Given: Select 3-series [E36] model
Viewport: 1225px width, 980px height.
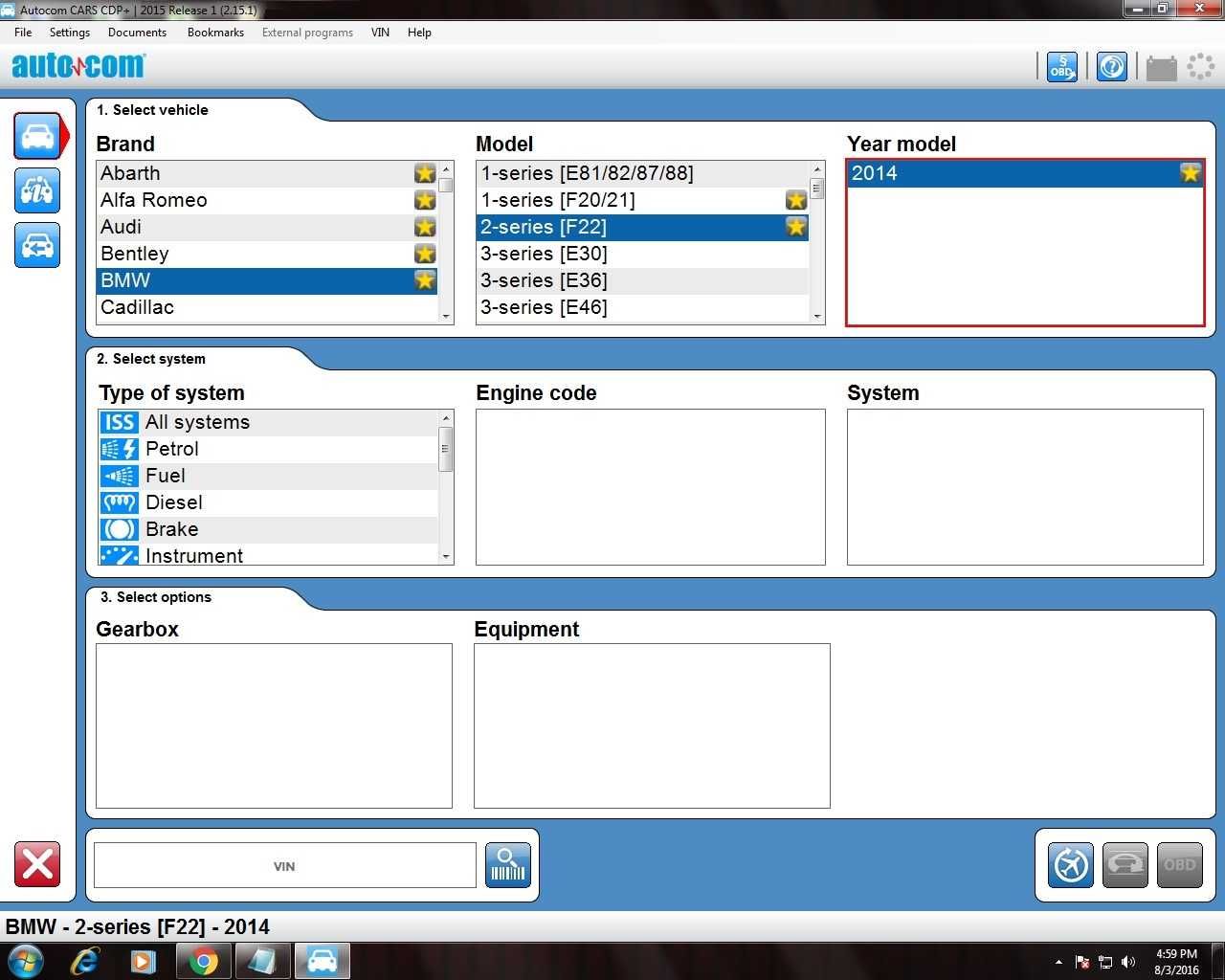Looking at the screenshot, I should pyautogui.click(x=643, y=280).
